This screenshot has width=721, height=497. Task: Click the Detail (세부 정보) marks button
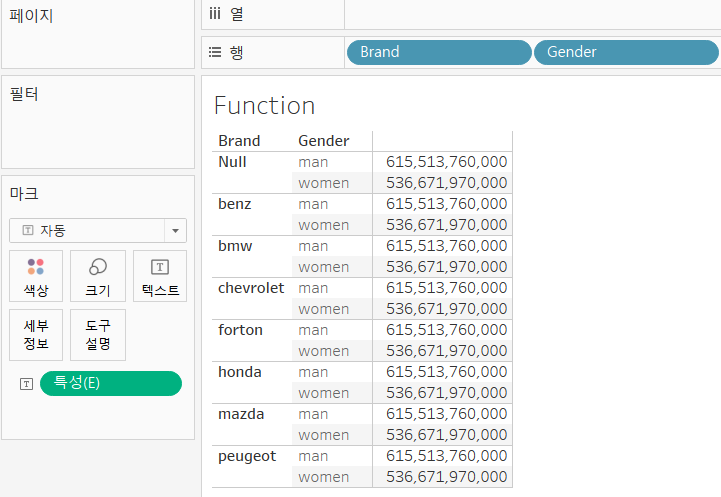click(x=36, y=335)
